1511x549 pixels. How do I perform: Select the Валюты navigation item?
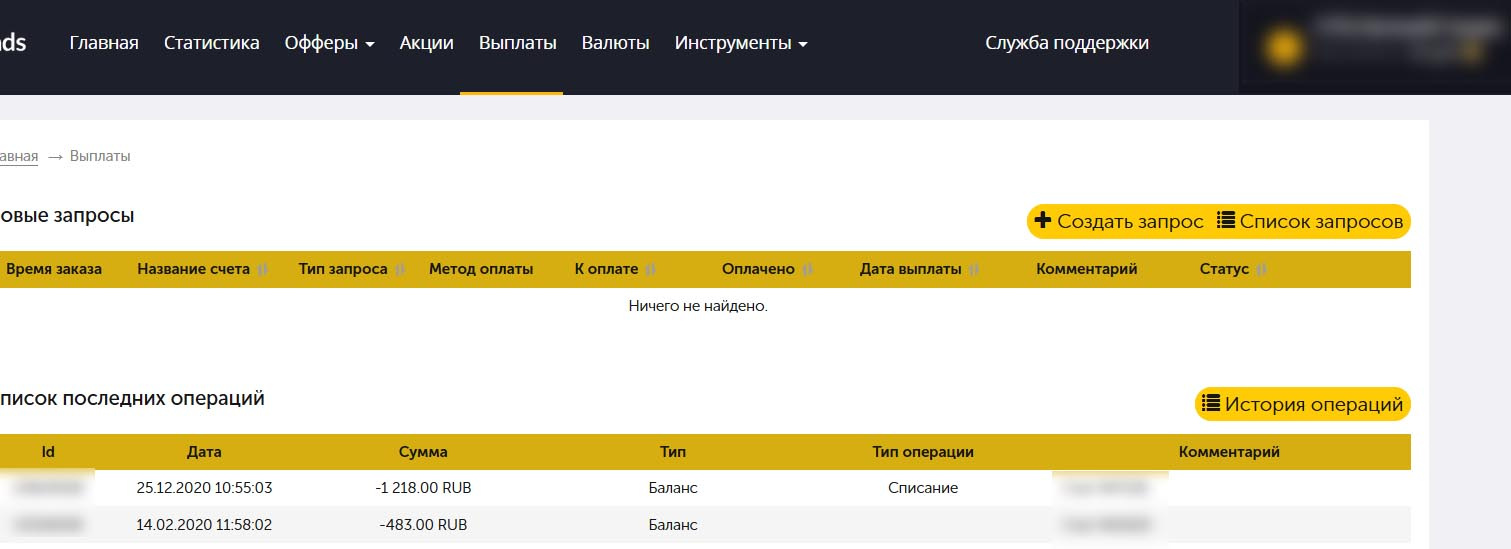click(615, 43)
